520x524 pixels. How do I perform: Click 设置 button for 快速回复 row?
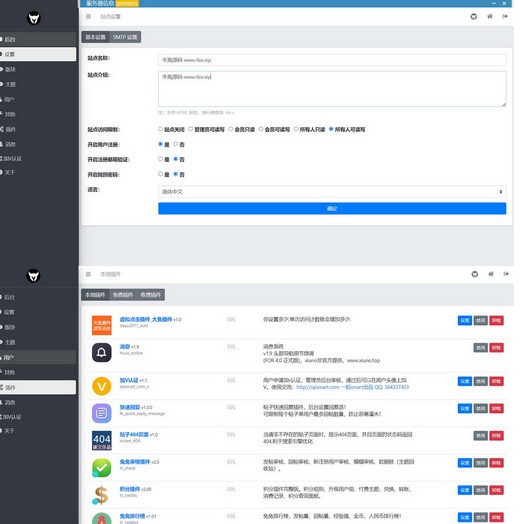point(465,408)
